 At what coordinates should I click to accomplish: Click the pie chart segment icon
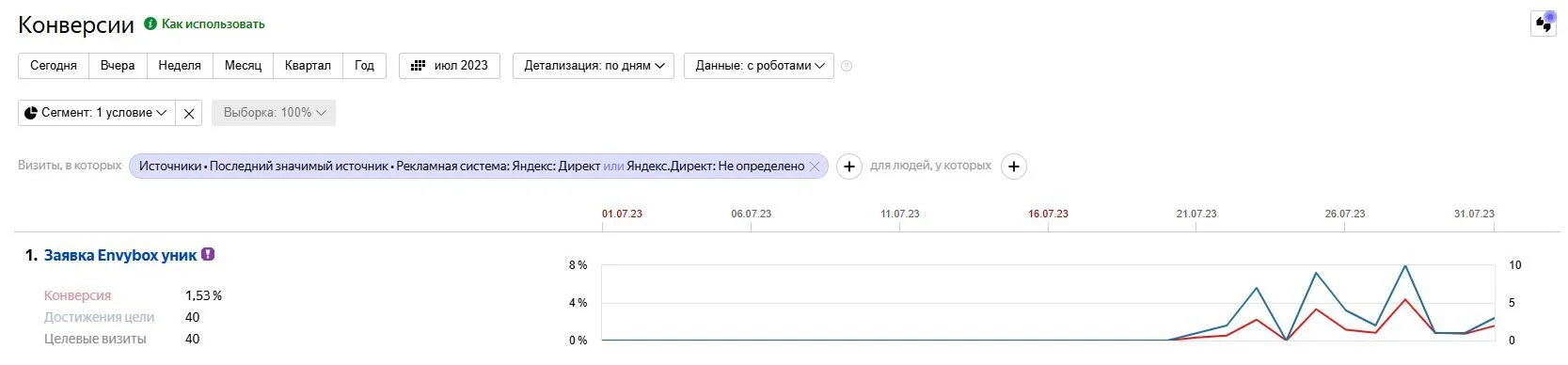[31, 113]
